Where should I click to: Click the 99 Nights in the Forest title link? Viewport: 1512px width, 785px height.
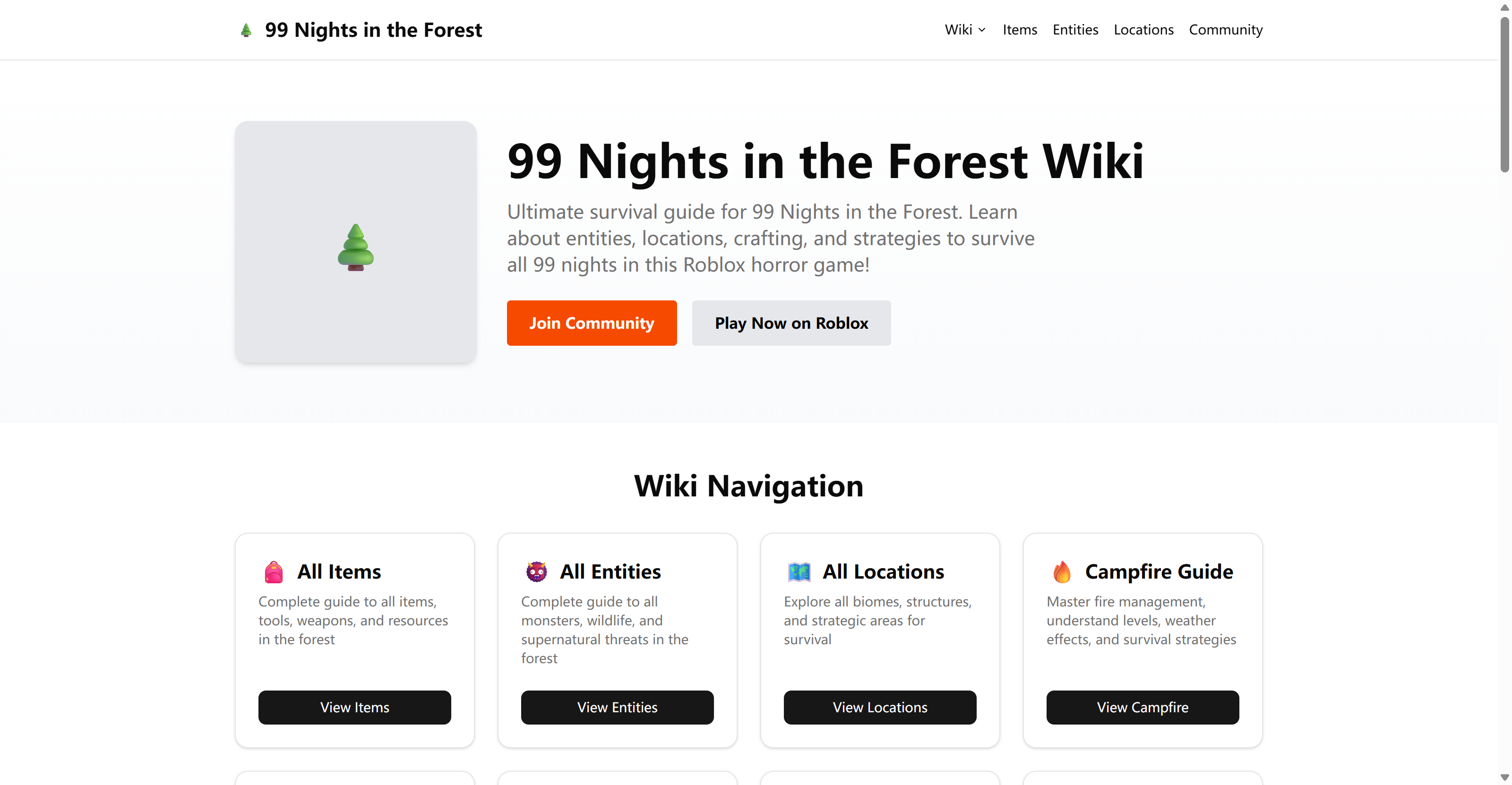tap(373, 29)
